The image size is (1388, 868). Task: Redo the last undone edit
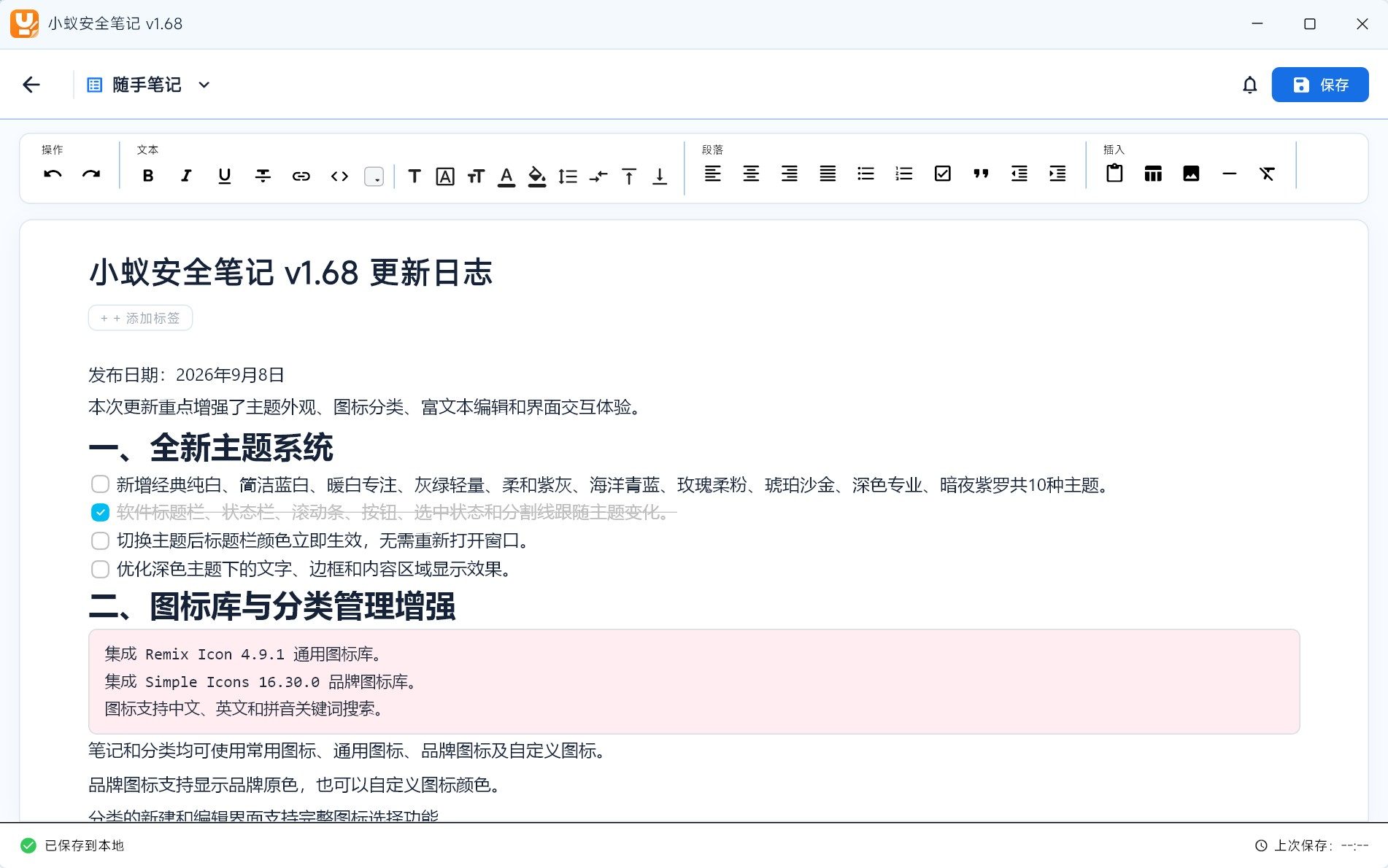pos(91,174)
